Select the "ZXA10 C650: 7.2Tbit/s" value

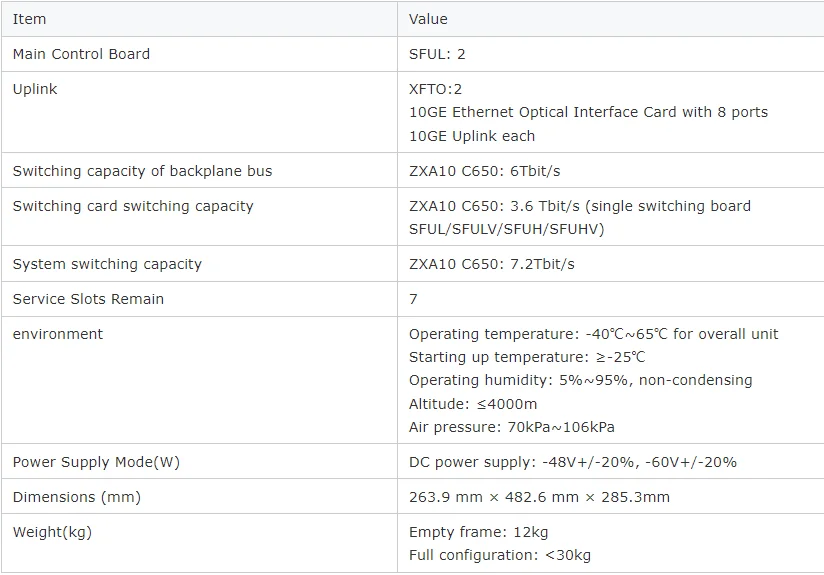[492, 264]
